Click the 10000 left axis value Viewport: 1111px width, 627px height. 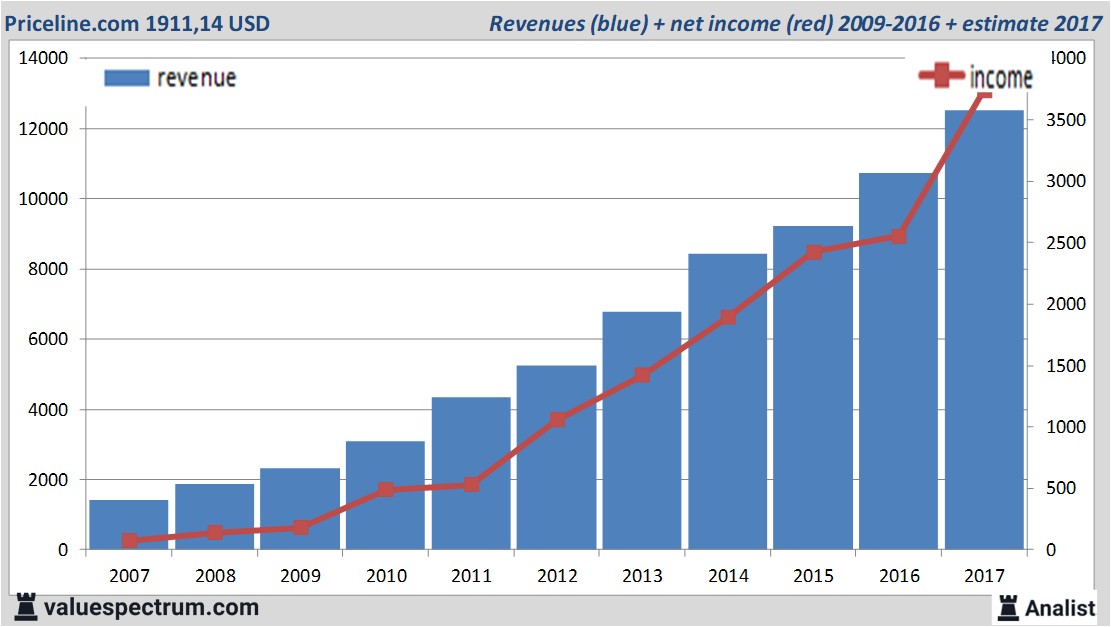point(43,199)
